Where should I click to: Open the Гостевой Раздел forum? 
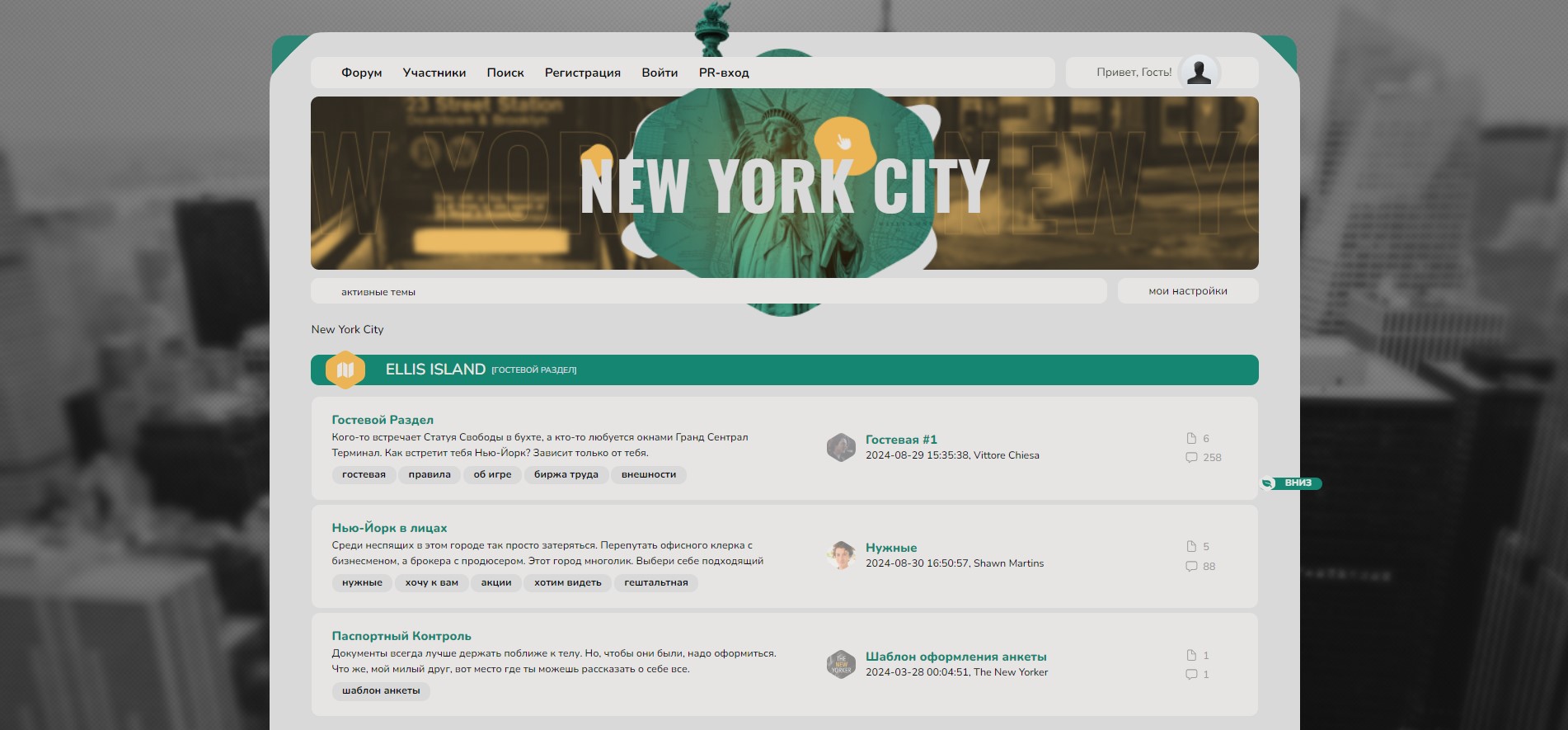(x=383, y=420)
